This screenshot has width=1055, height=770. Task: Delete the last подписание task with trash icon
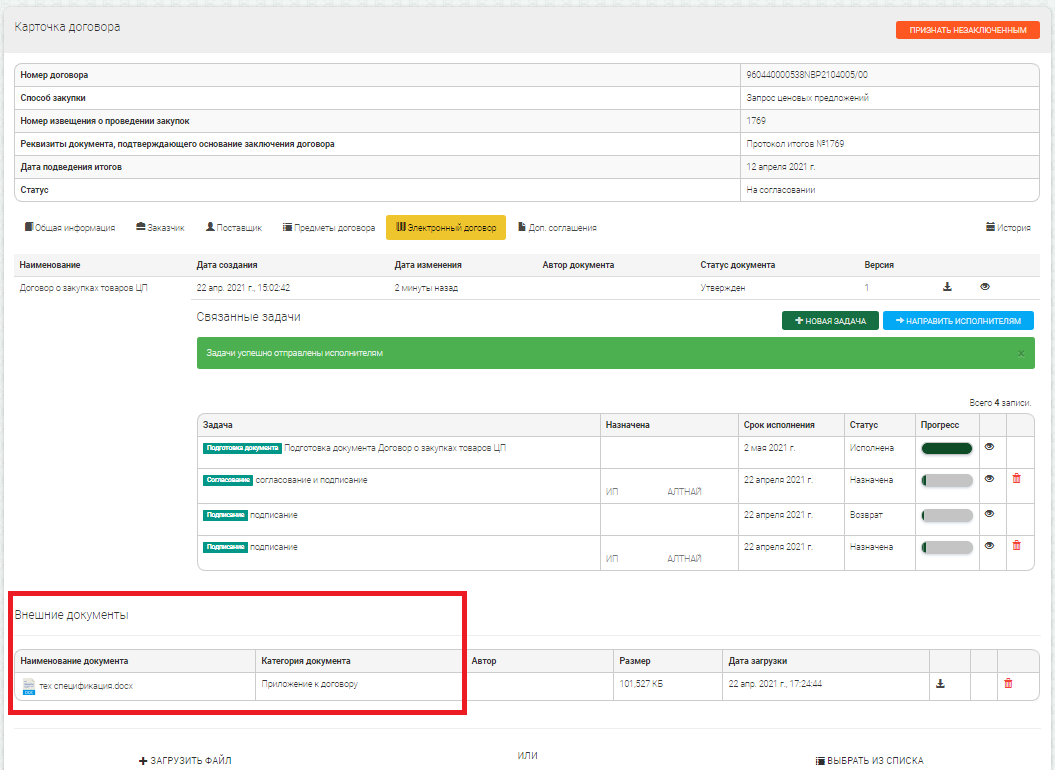1016,545
